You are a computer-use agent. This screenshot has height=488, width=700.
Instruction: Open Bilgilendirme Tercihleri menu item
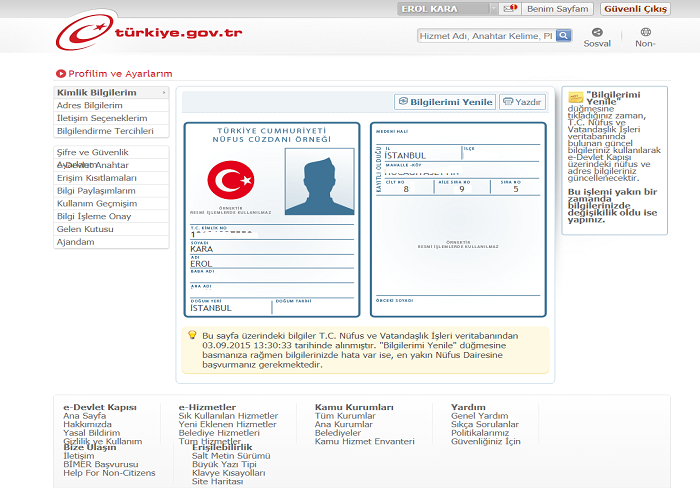(x=111, y=131)
